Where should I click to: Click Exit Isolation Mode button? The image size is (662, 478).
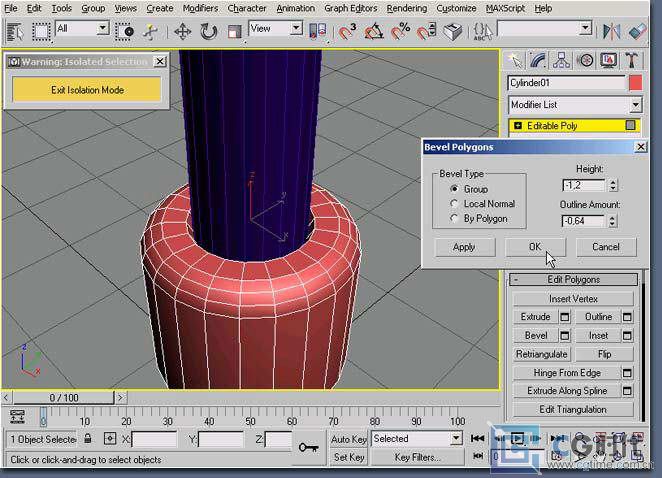pos(87,90)
